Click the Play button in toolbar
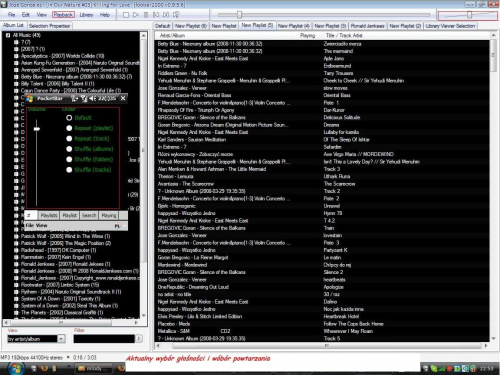Screen dimensions: 500x375 pos(136,15)
